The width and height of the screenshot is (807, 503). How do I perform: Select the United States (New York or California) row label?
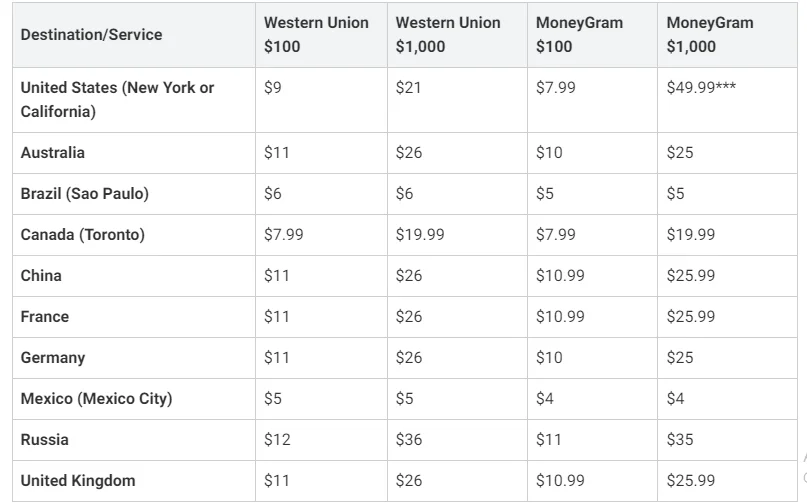click(x=117, y=99)
